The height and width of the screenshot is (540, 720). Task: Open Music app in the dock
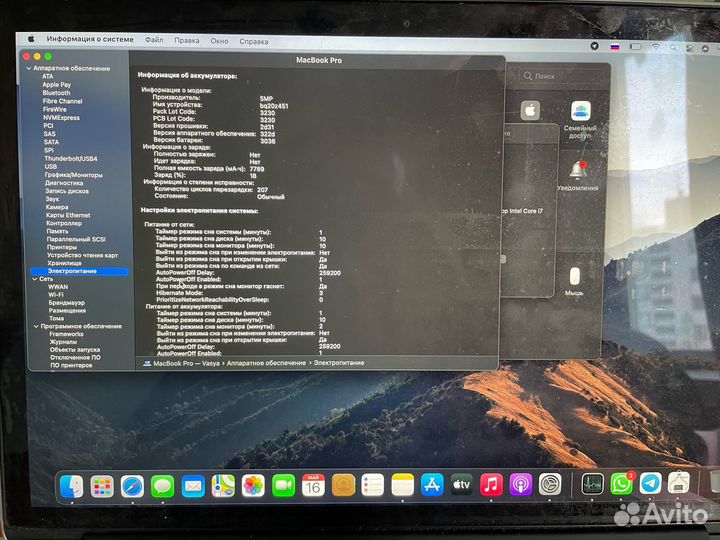[491, 484]
